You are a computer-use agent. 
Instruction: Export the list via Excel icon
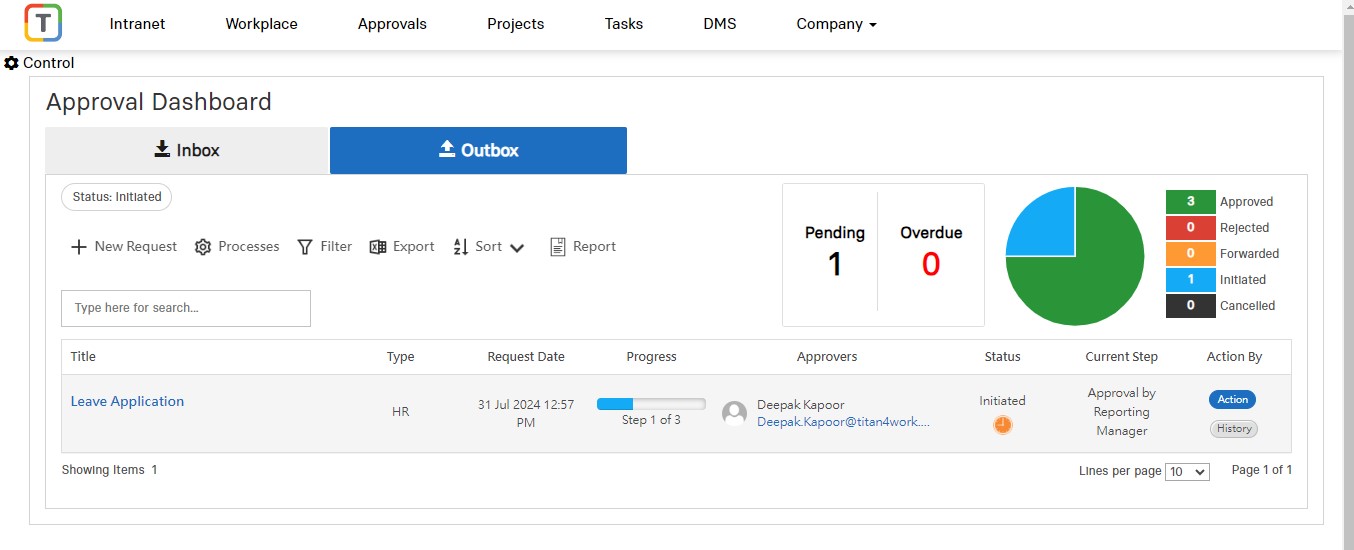click(378, 247)
